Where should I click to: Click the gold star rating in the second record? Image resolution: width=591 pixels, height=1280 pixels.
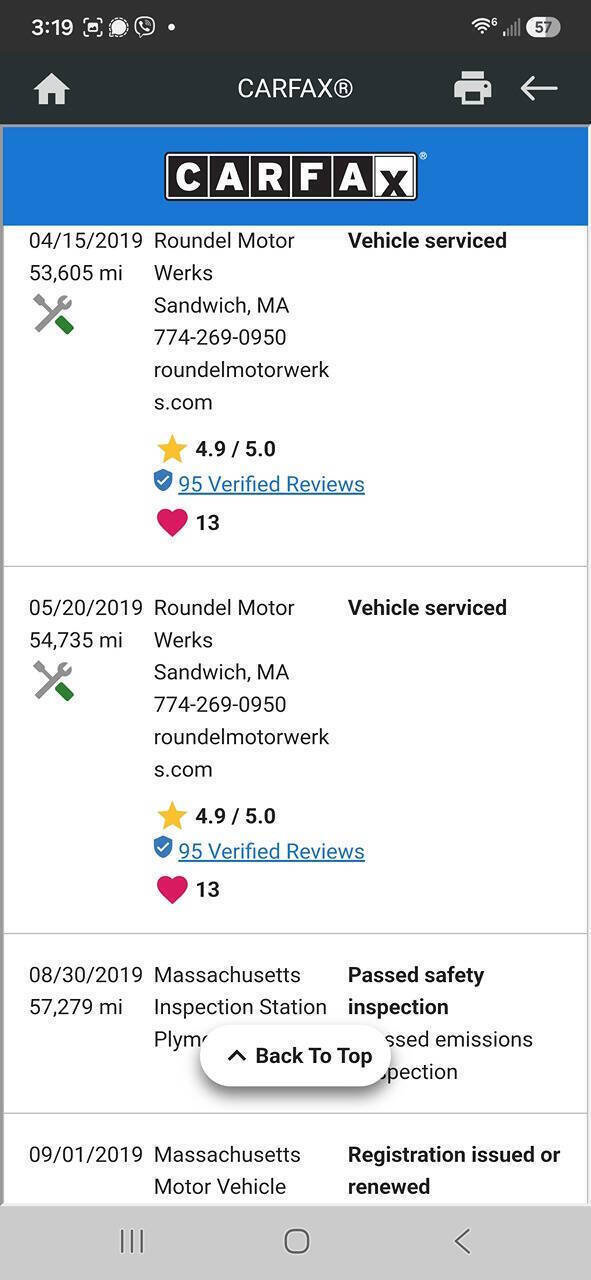coord(172,816)
